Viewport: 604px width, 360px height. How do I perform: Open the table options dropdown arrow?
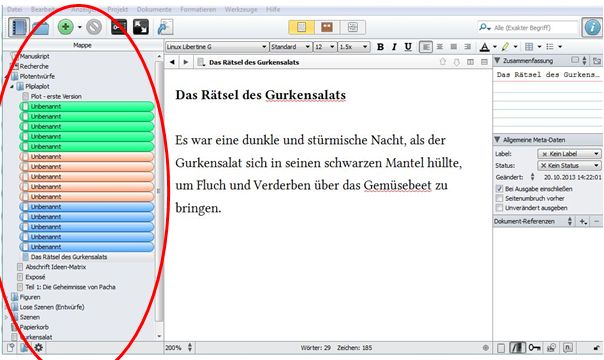click(x=539, y=47)
